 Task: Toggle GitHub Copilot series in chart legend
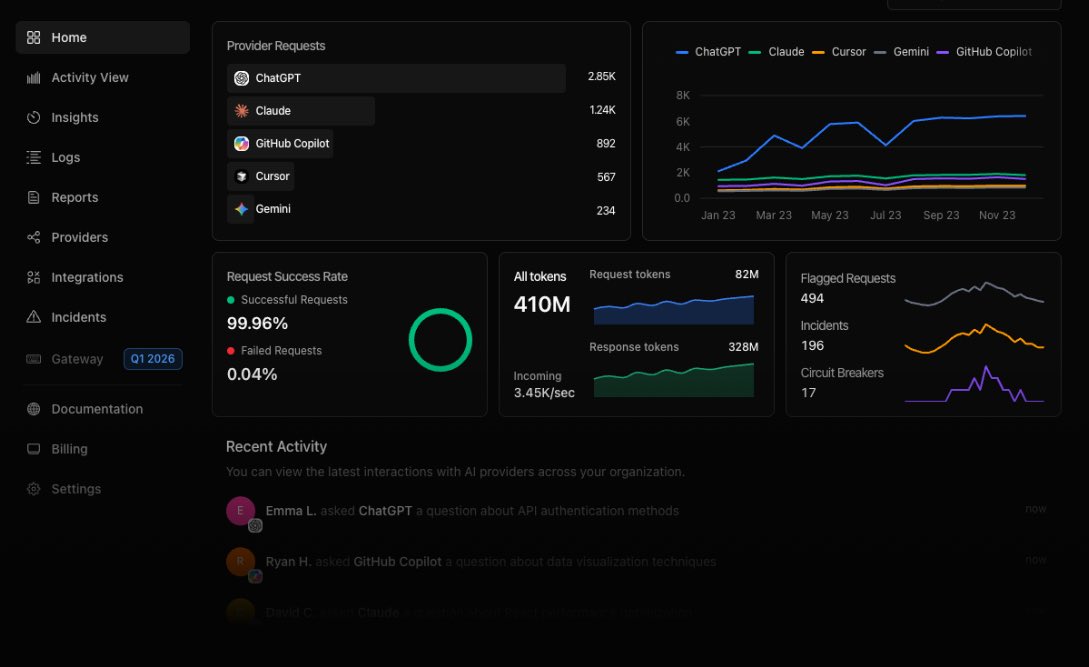click(x=984, y=52)
